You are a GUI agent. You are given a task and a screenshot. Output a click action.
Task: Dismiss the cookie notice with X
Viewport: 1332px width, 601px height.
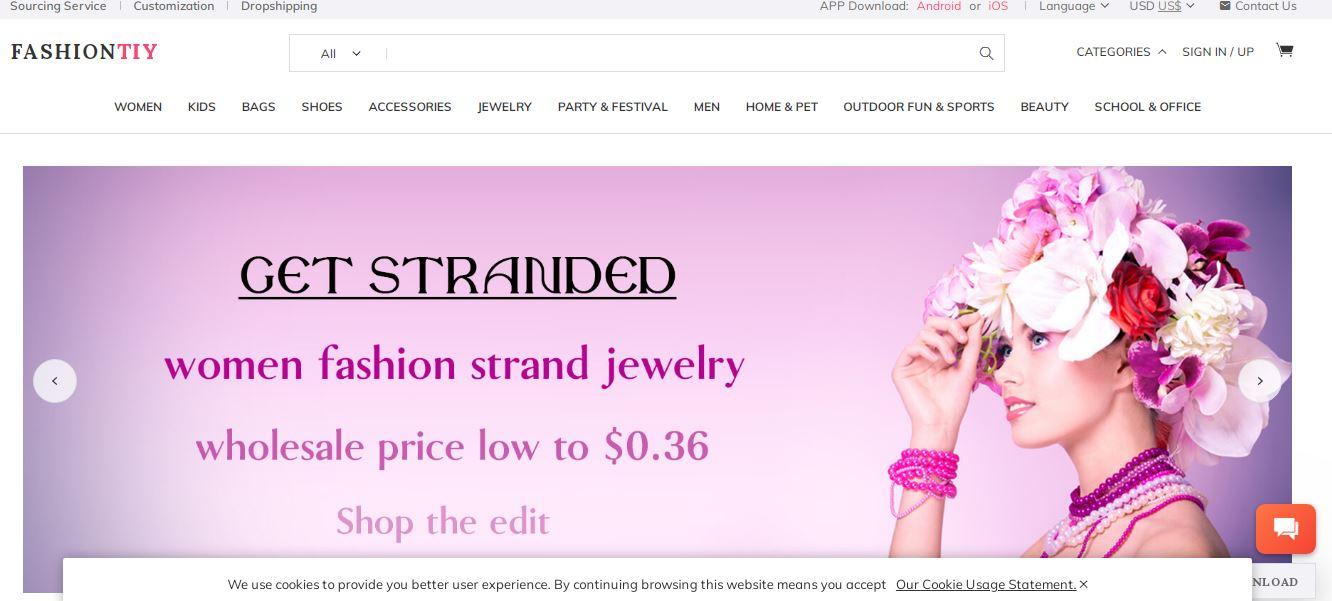point(1083,584)
